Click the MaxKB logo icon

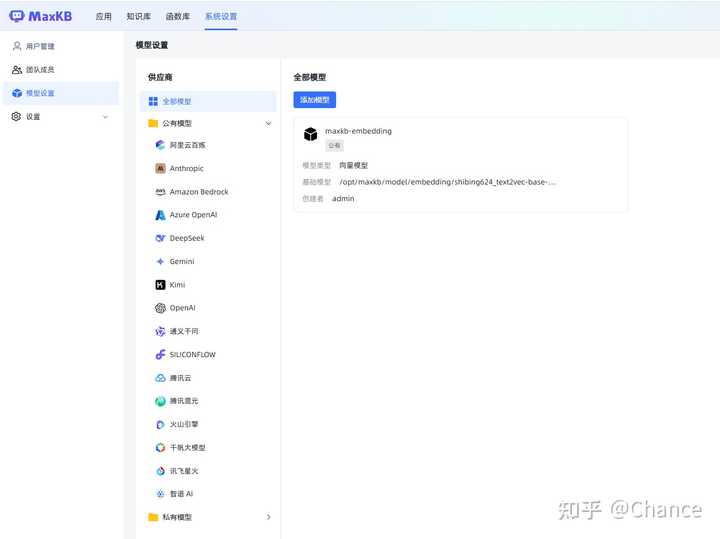(17, 16)
